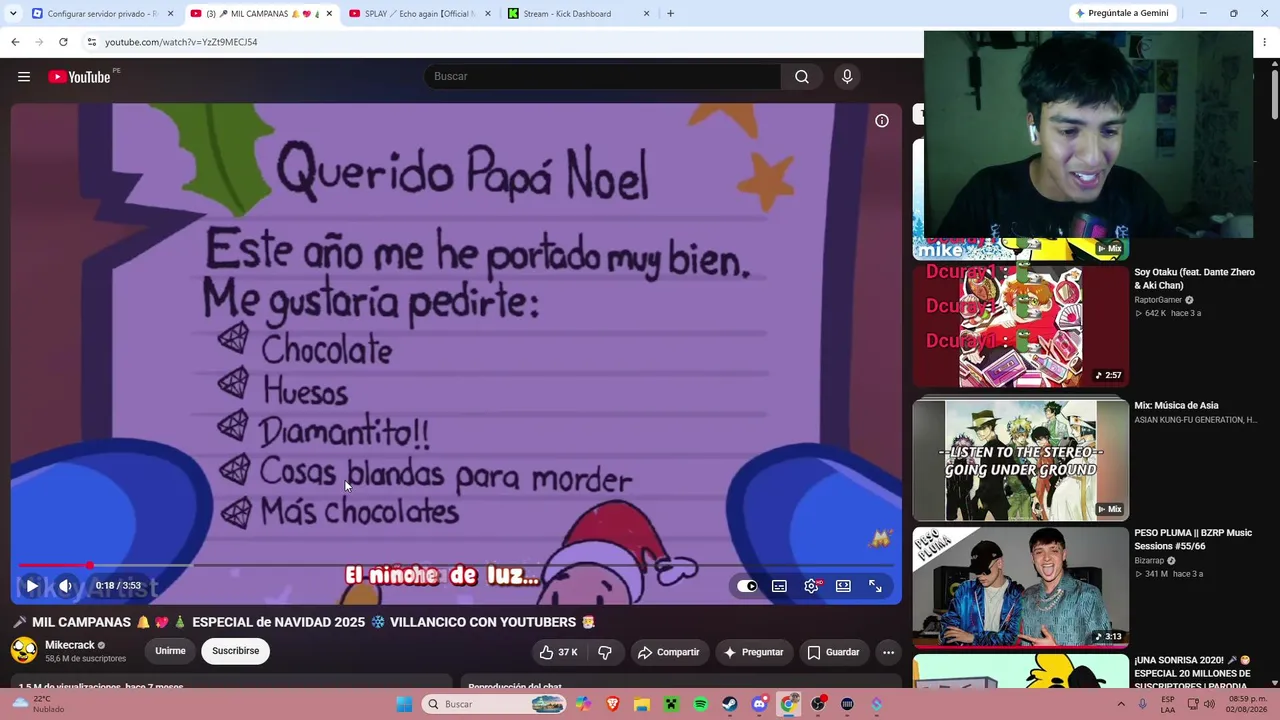Open the Pregúntale a Gemini button

click(x=1121, y=14)
